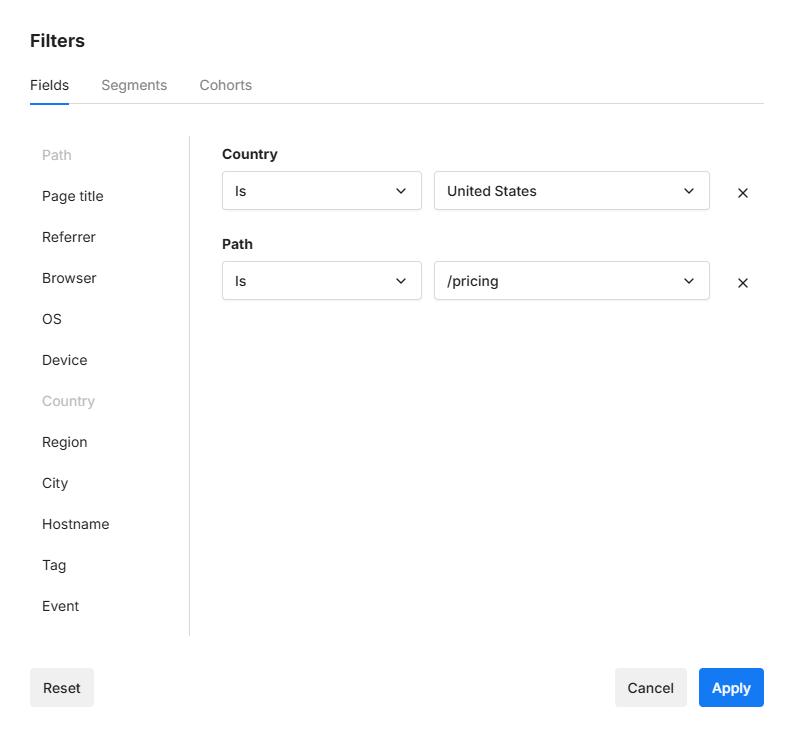Select the Fields tab
794x734 pixels.
click(49, 85)
